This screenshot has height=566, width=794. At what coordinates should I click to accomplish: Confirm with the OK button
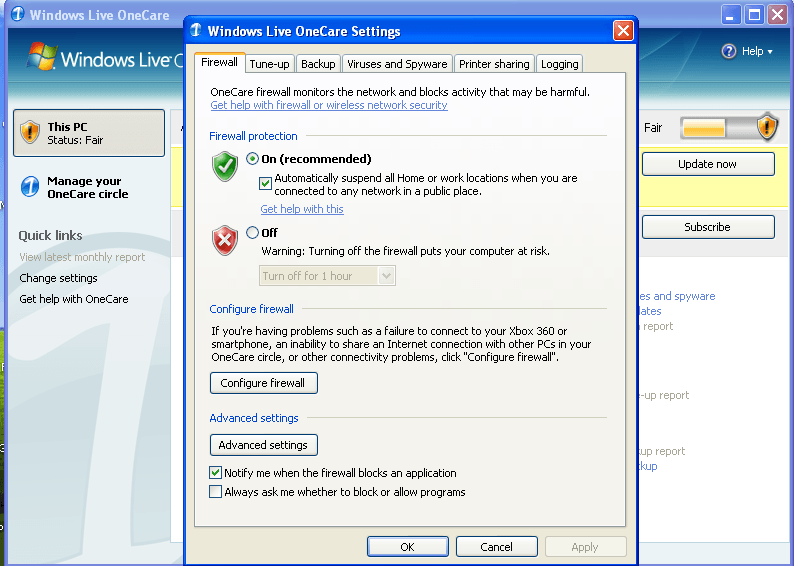[x=408, y=547]
